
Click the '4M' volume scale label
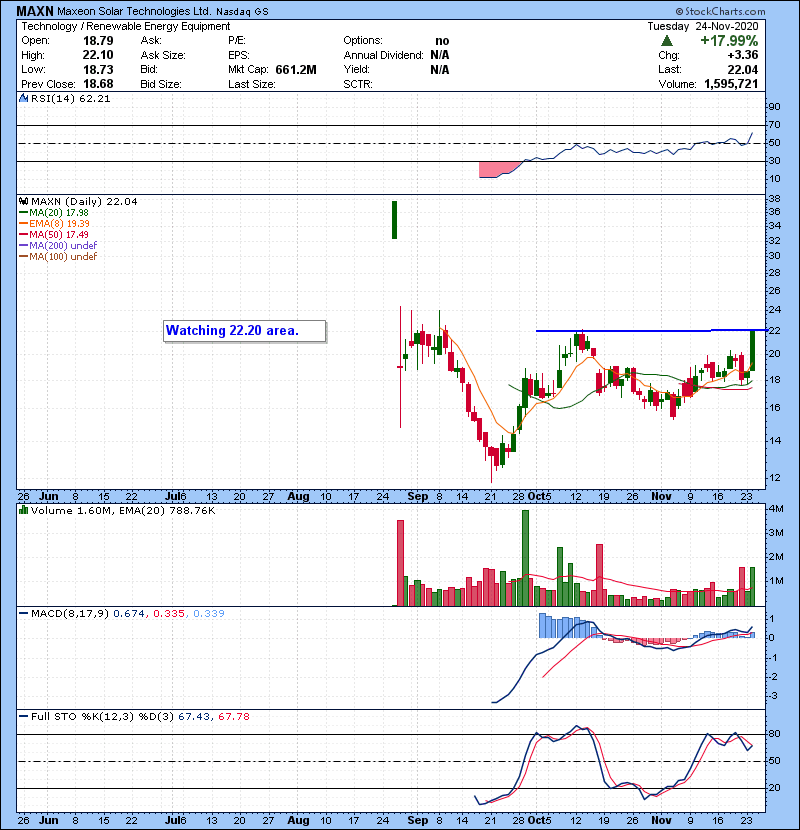pyautogui.click(x=776, y=509)
